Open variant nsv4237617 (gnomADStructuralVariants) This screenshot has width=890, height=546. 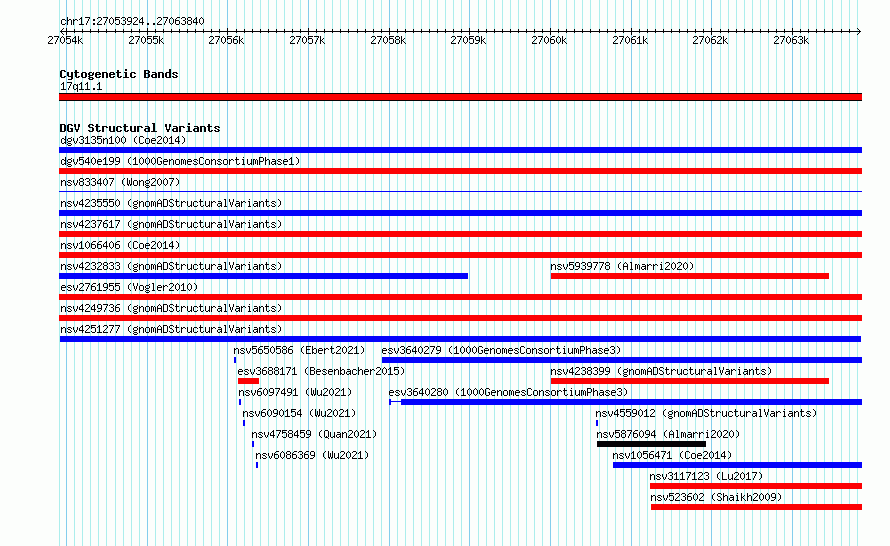coord(171,224)
